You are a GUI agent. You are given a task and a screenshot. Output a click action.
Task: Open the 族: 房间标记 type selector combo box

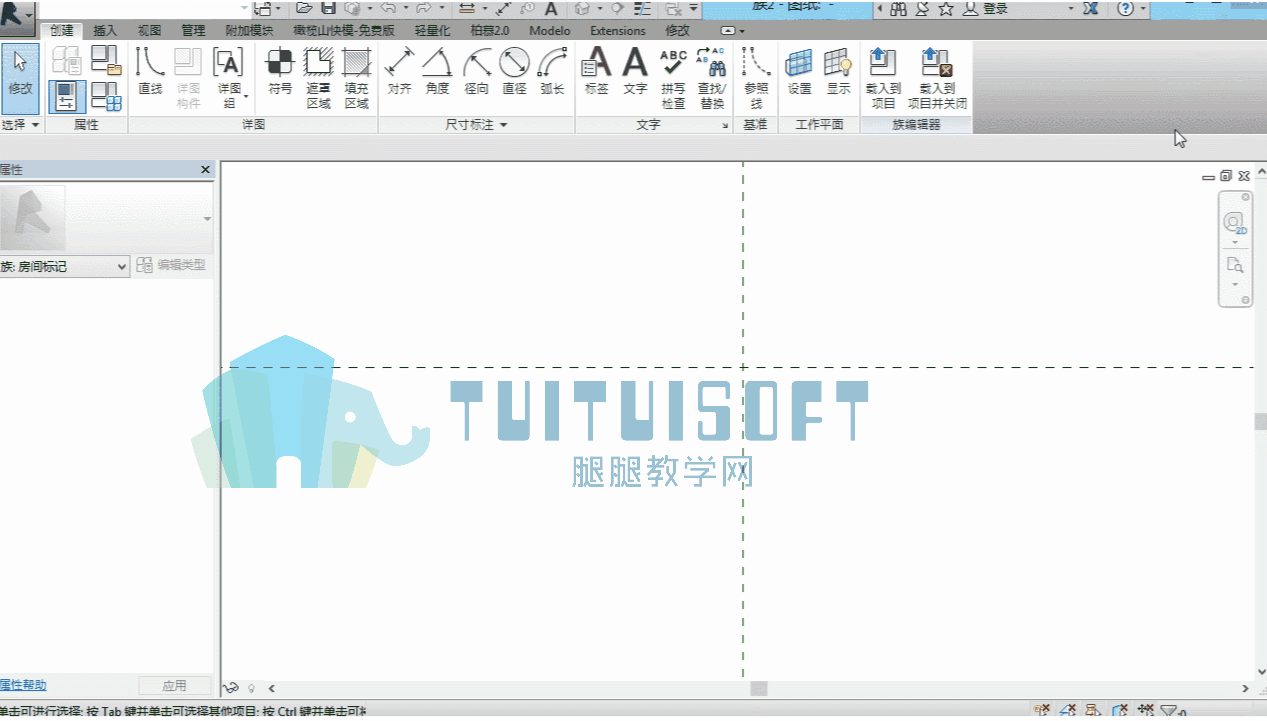pyautogui.click(x=65, y=266)
